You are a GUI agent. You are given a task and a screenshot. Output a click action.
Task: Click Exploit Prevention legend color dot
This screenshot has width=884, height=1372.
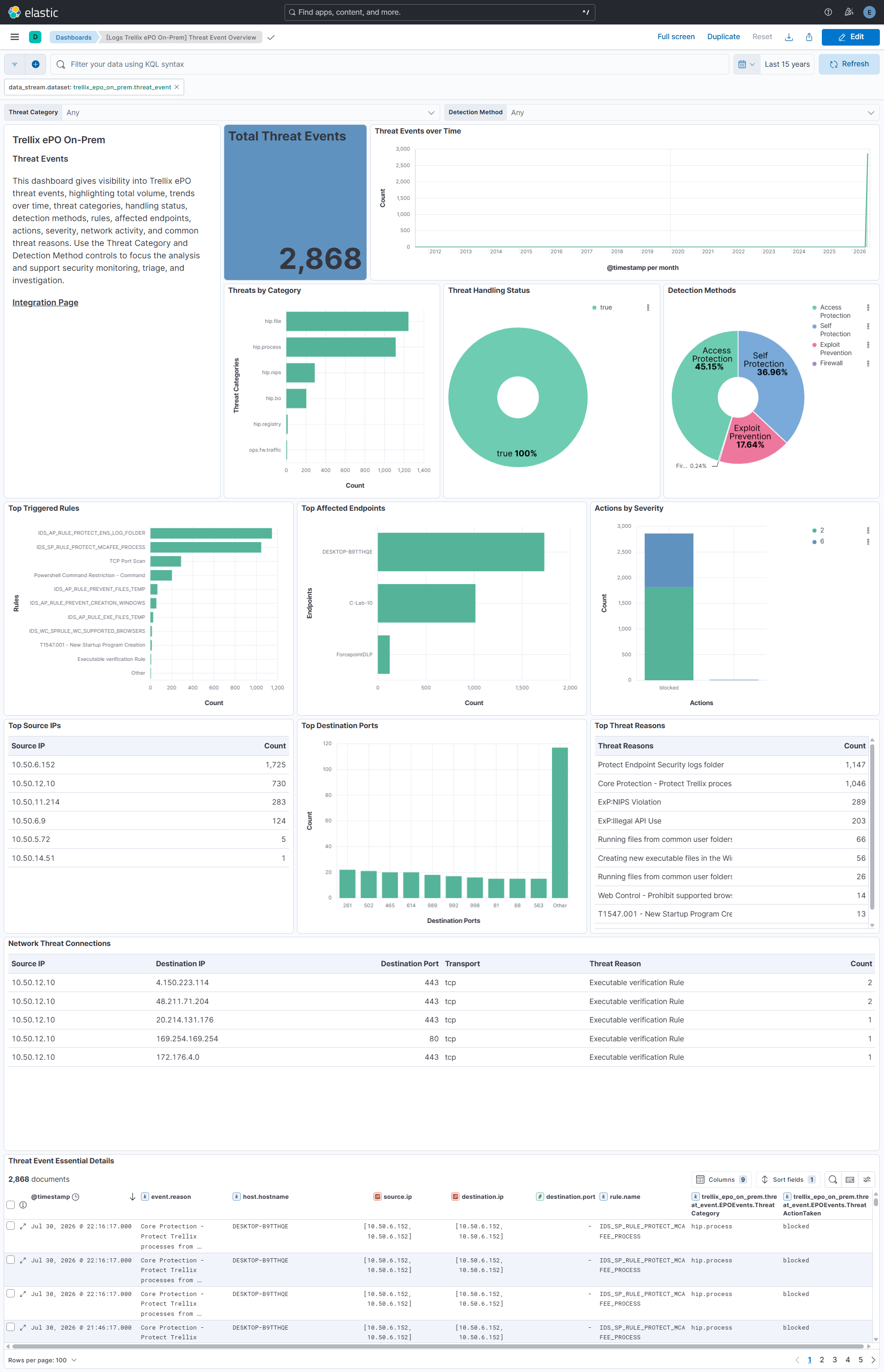point(814,345)
